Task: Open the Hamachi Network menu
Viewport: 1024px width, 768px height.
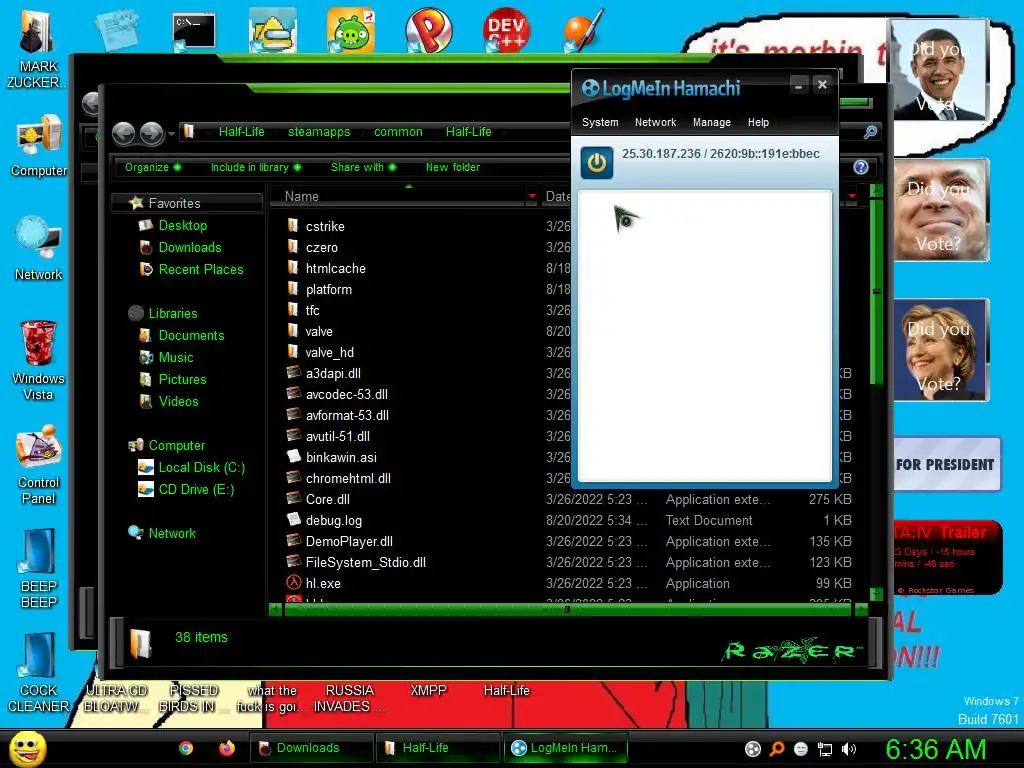Action: coord(655,122)
